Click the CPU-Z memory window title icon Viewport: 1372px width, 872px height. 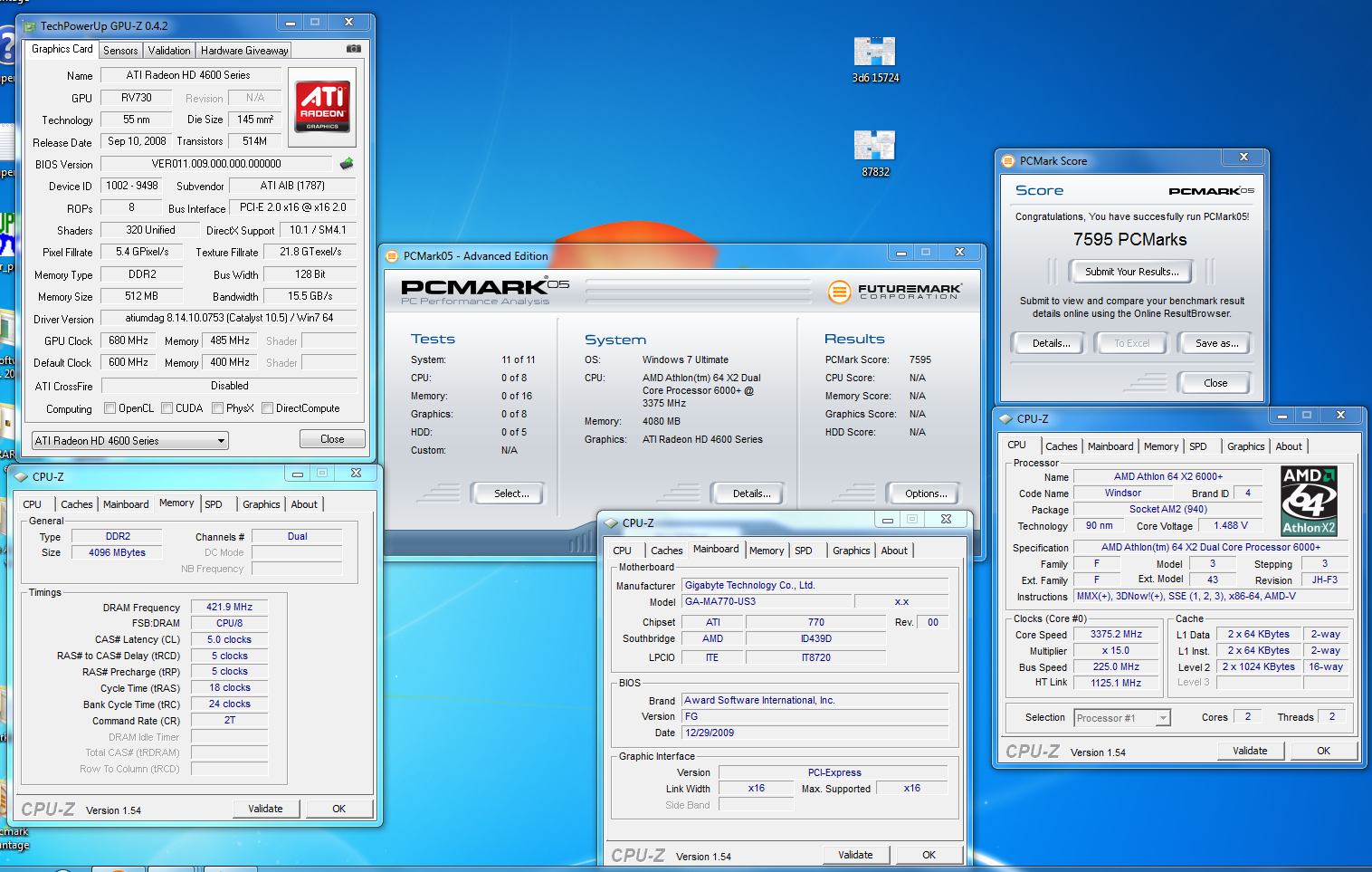(x=22, y=476)
